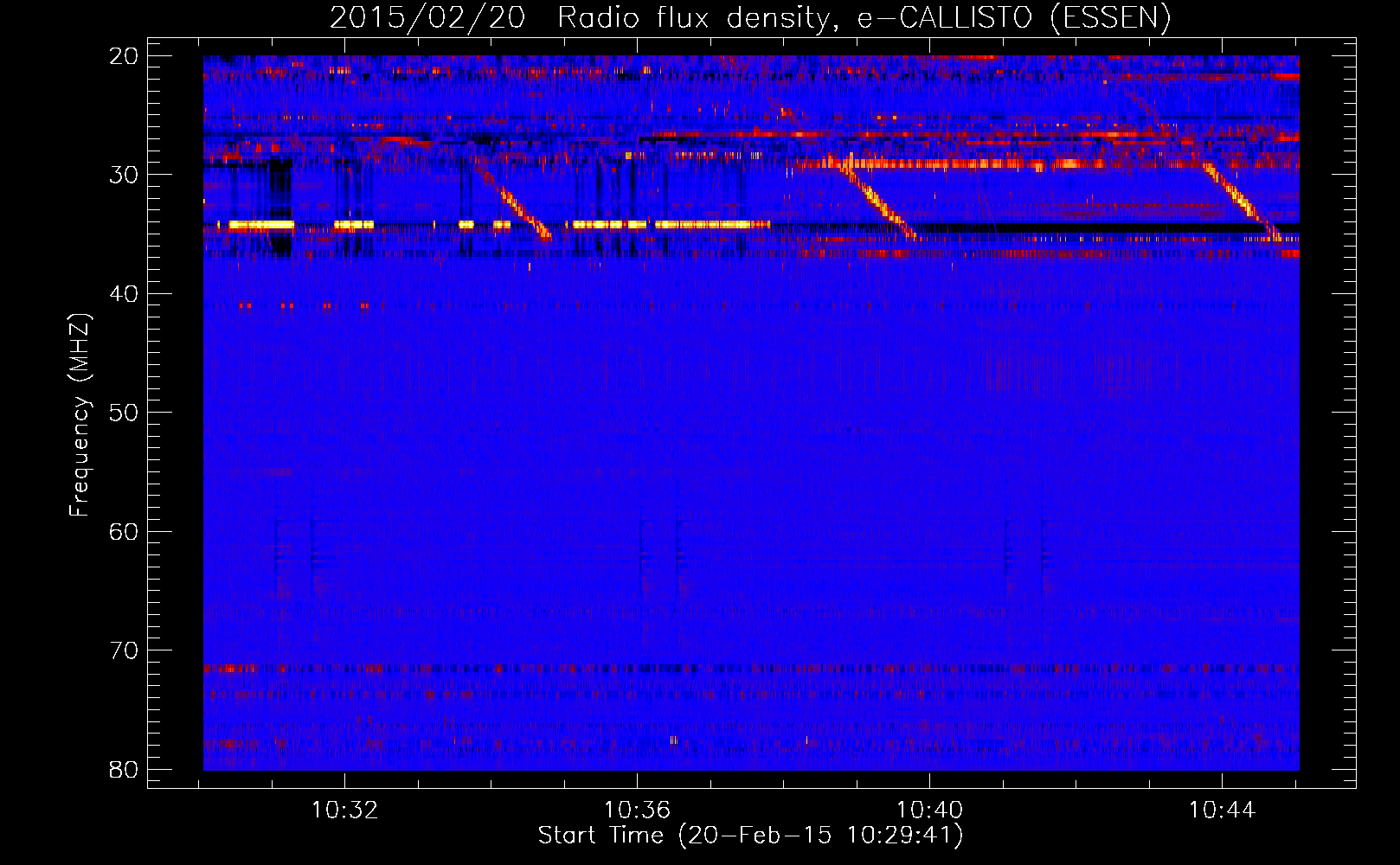Click the 10:32 time tick label

click(x=345, y=811)
